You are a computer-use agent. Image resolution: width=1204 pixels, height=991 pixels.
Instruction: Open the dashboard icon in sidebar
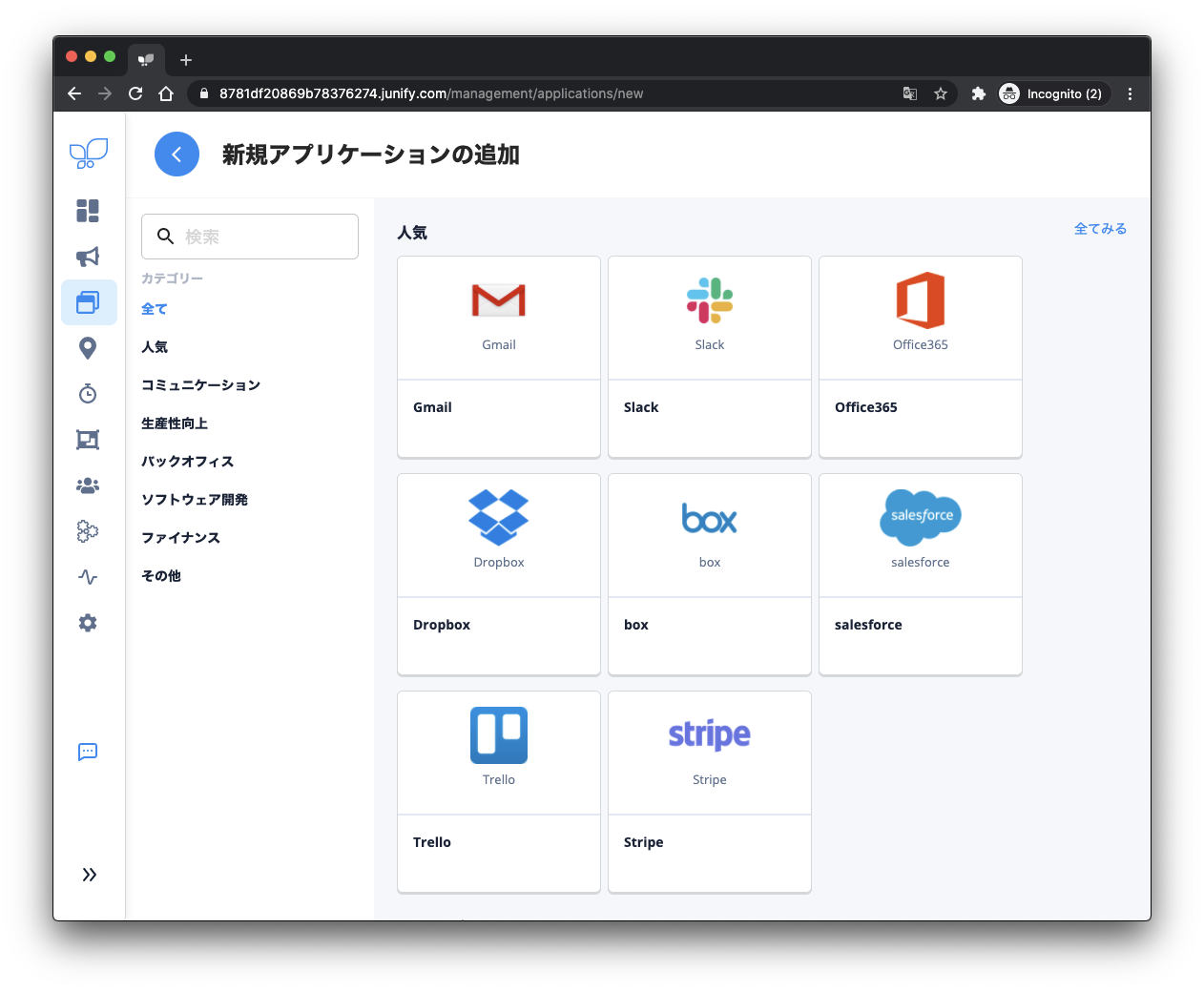[88, 211]
